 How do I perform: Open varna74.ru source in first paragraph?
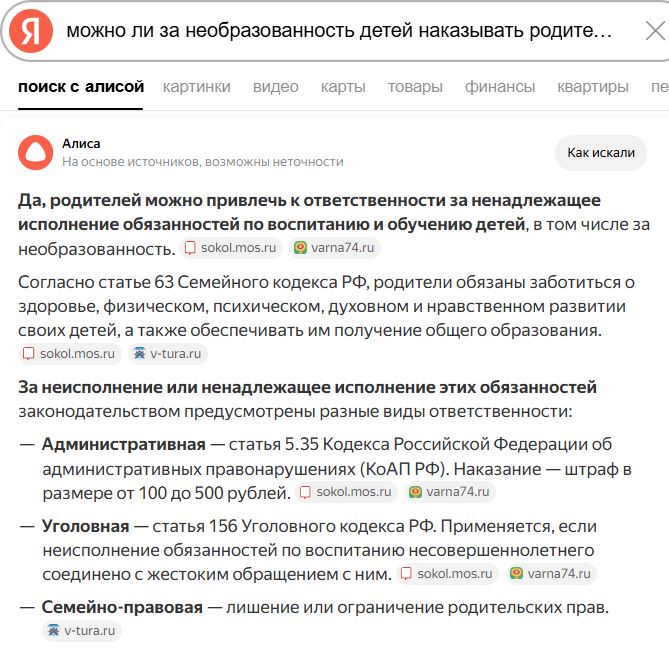pos(335,248)
